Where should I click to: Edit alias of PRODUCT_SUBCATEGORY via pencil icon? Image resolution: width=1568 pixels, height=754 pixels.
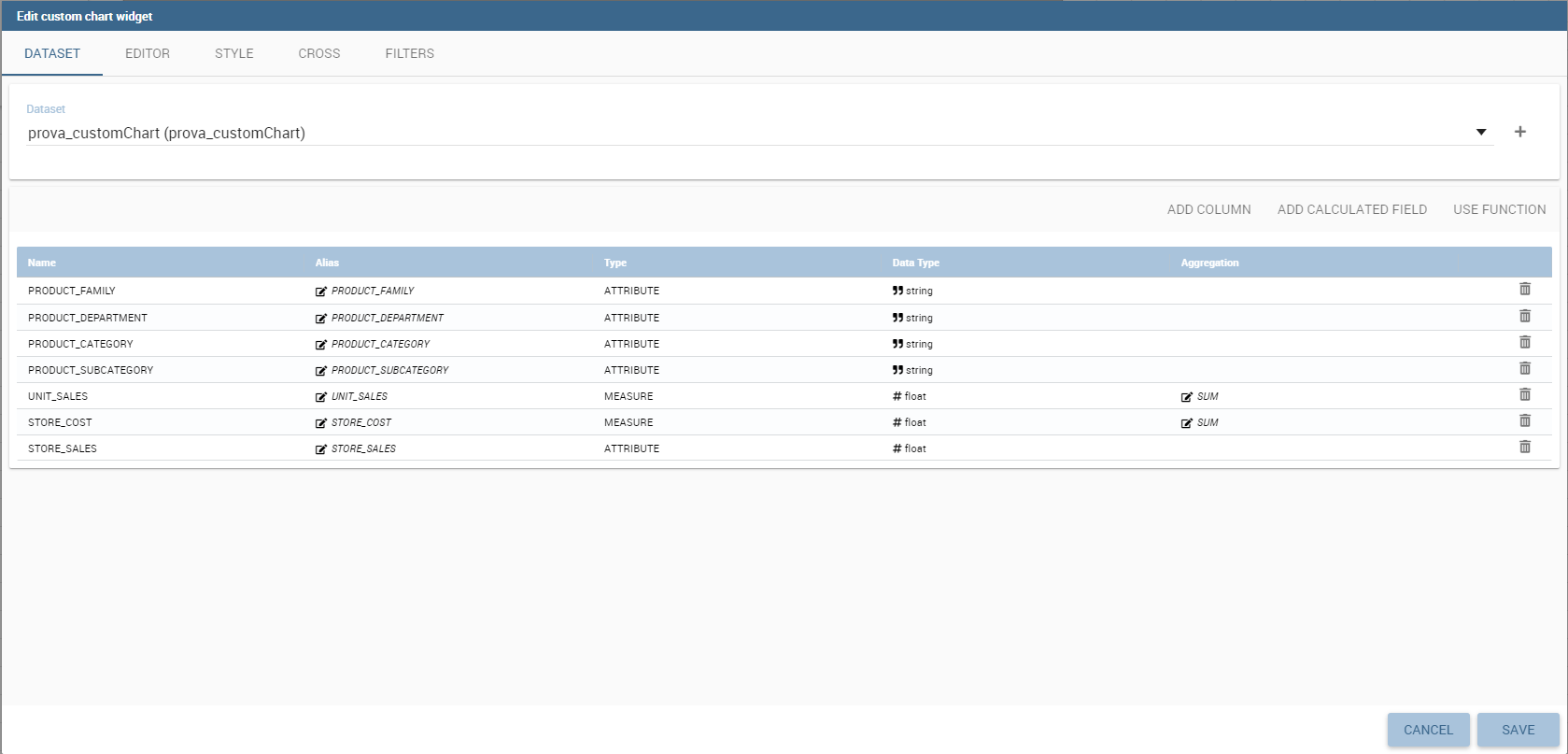point(321,371)
